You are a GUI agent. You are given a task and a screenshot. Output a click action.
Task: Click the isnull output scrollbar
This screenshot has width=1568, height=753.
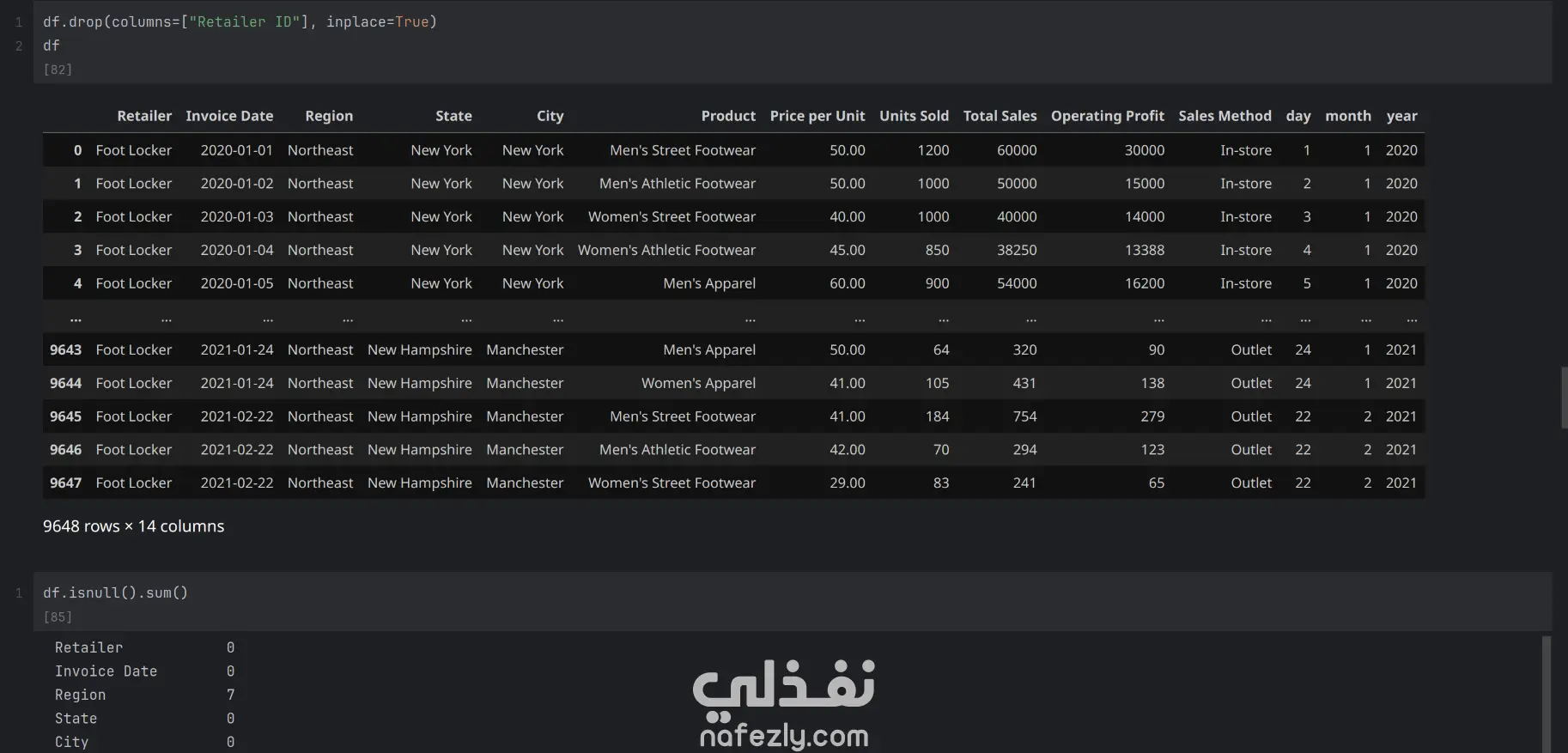1547,694
